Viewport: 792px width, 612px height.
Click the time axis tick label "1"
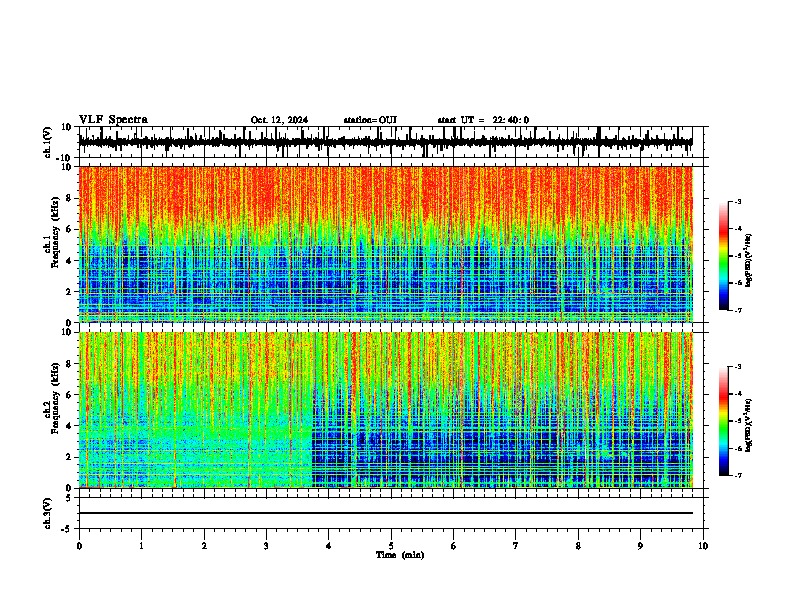point(141,546)
